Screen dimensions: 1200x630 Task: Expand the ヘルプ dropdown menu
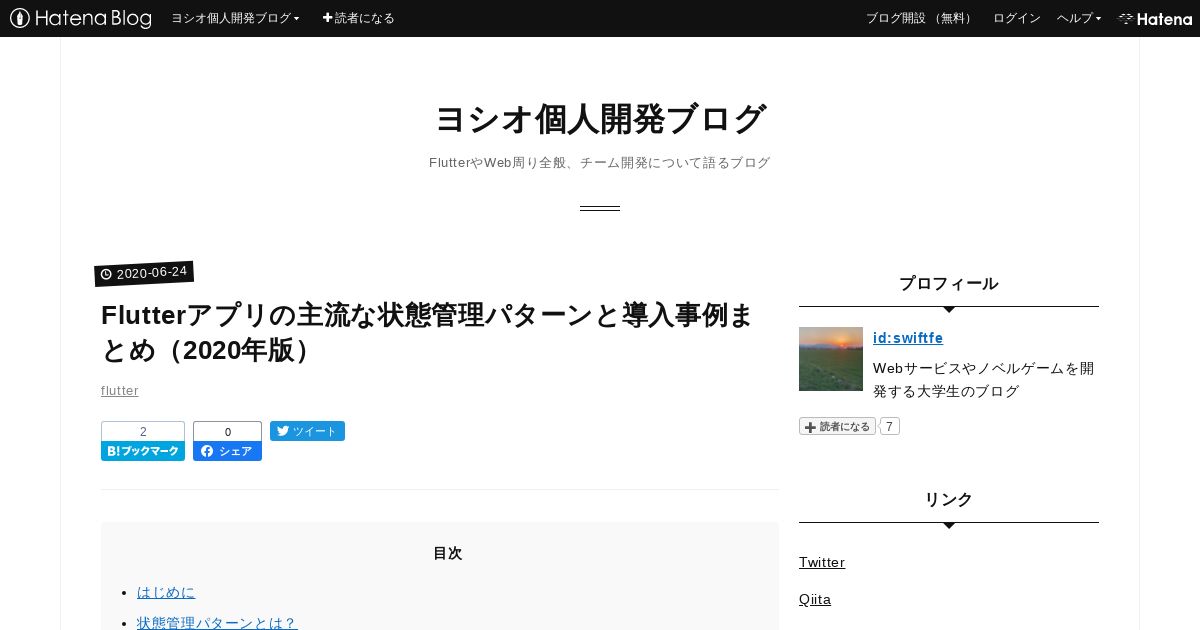pyautogui.click(x=1079, y=18)
